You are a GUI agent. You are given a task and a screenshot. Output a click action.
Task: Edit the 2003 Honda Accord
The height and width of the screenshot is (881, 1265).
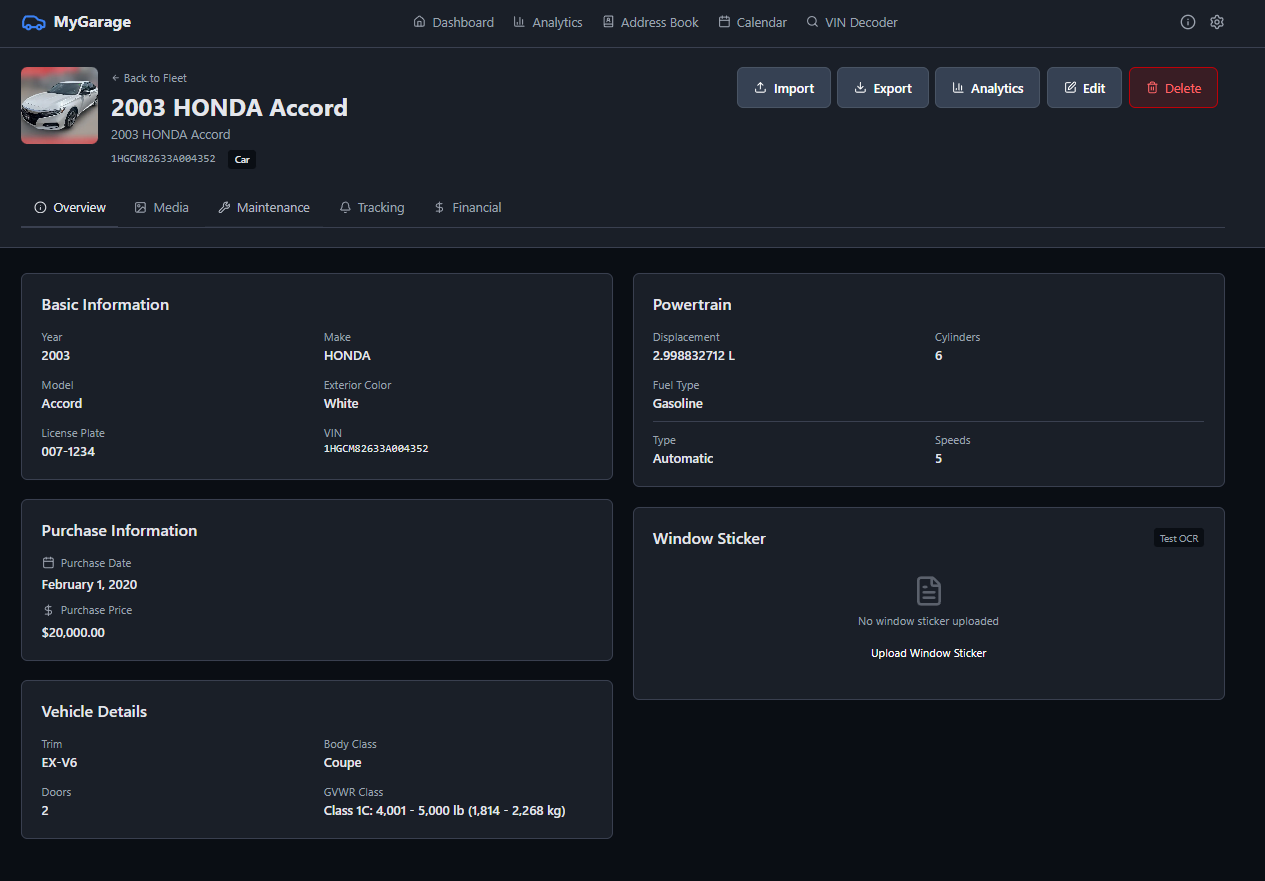click(x=1084, y=88)
